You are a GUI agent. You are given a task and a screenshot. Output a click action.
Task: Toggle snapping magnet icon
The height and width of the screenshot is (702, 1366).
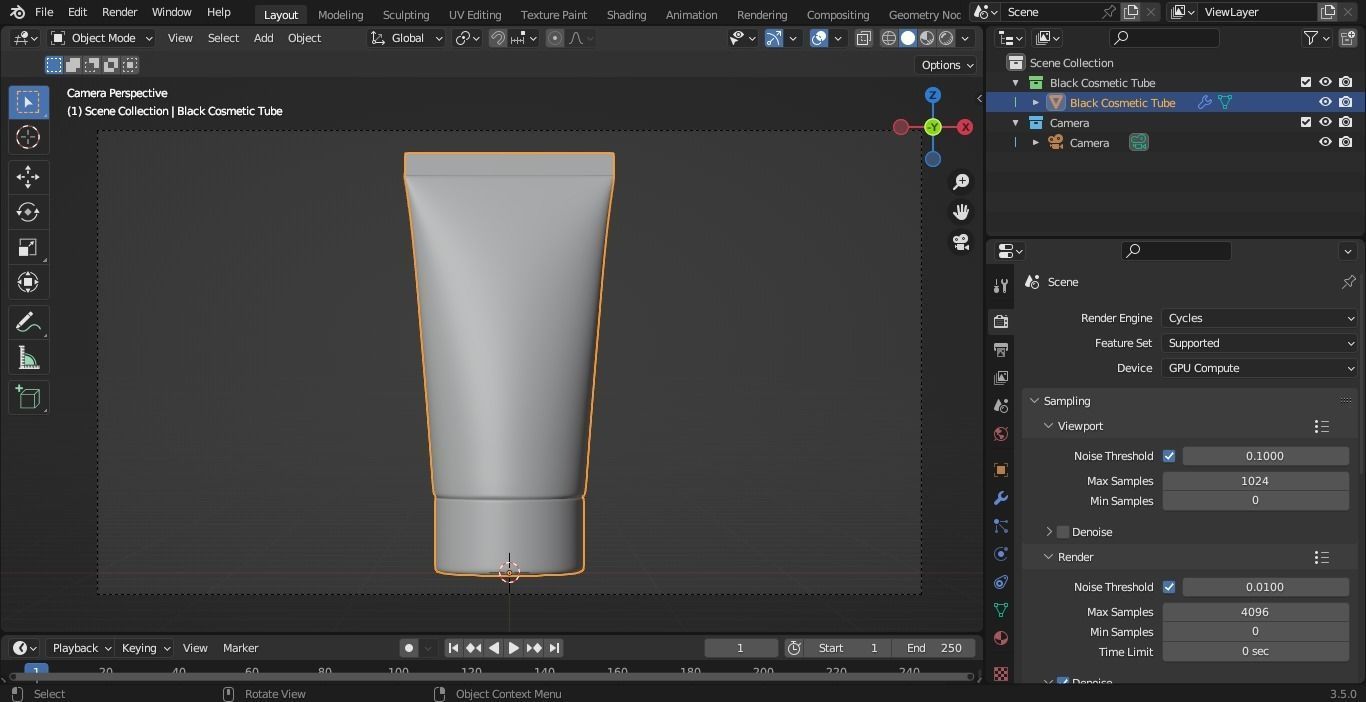(498, 38)
